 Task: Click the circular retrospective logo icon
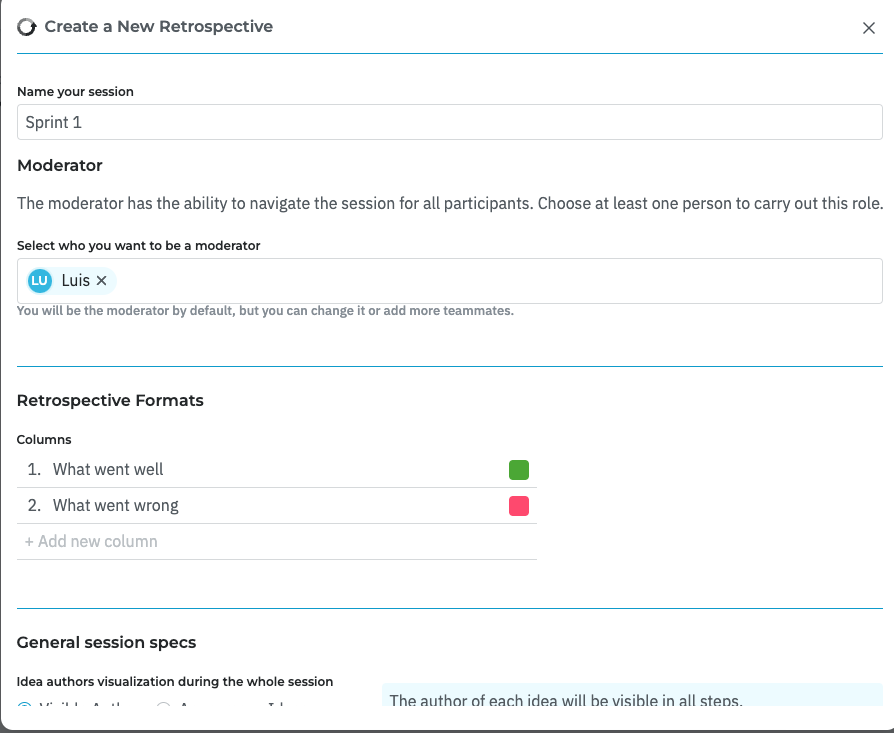click(26, 27)
